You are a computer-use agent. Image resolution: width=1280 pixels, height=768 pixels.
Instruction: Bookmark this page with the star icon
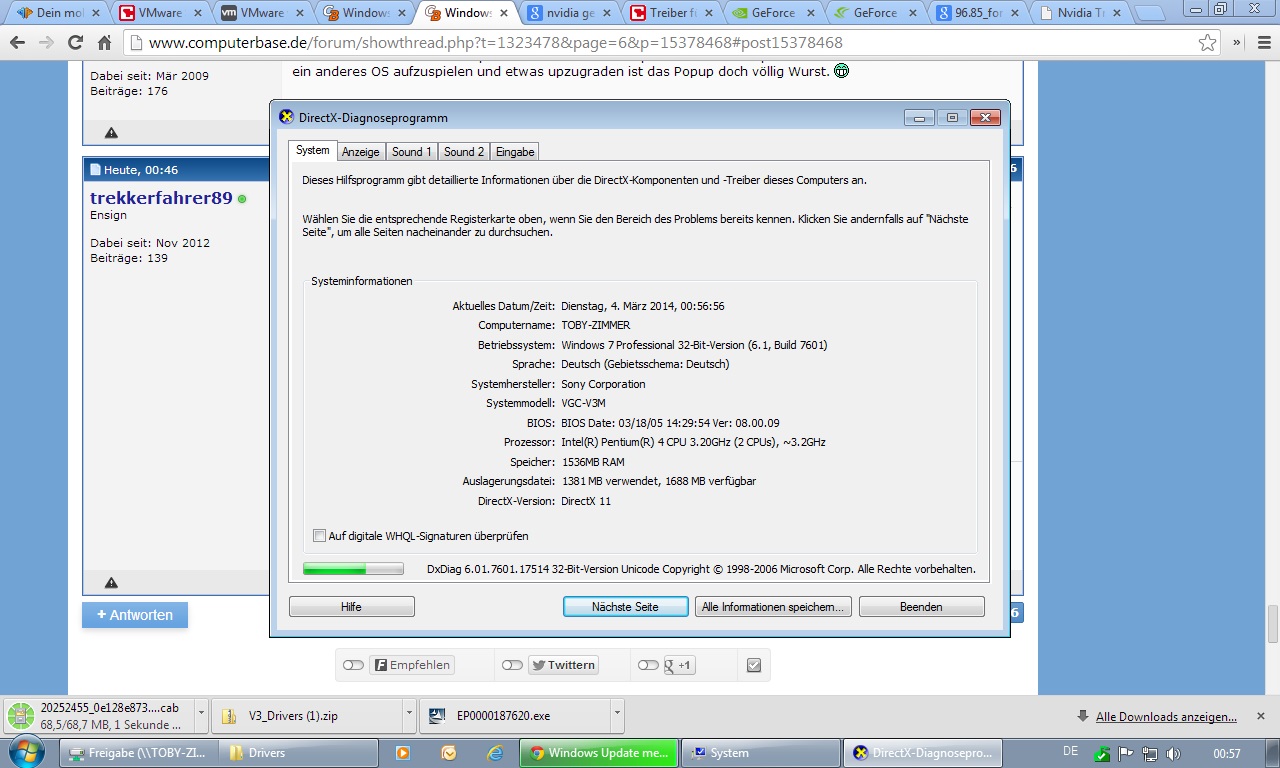1208,43
